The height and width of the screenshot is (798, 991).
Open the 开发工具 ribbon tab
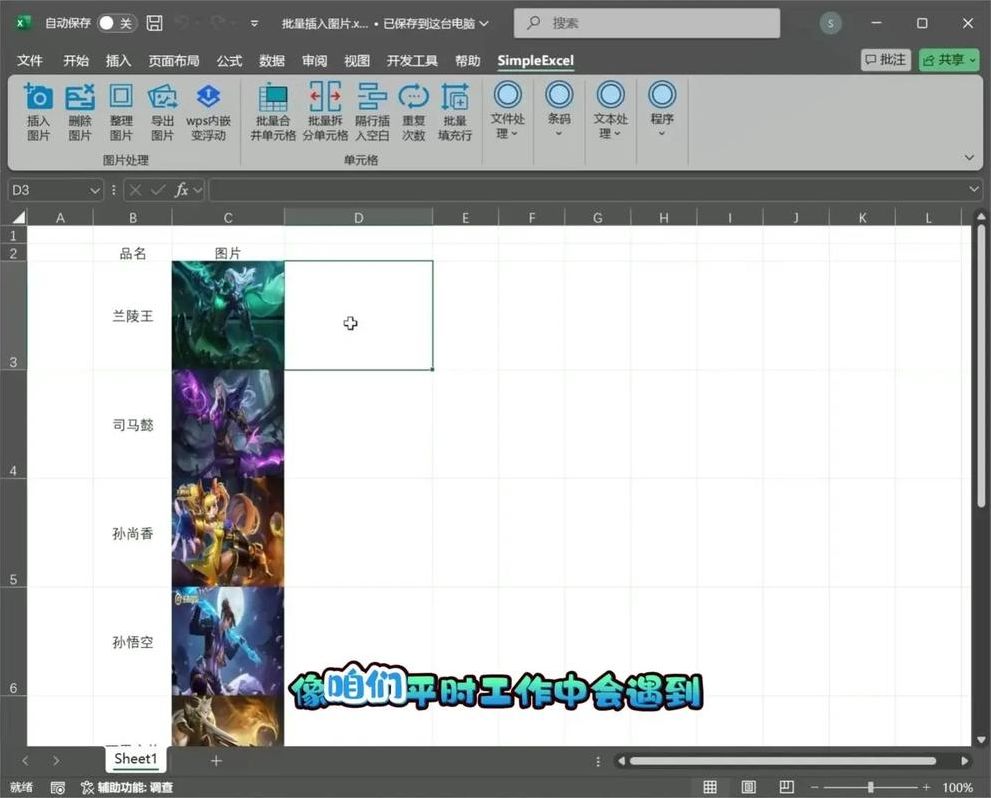pyautogui.click(x=412, y=61)
